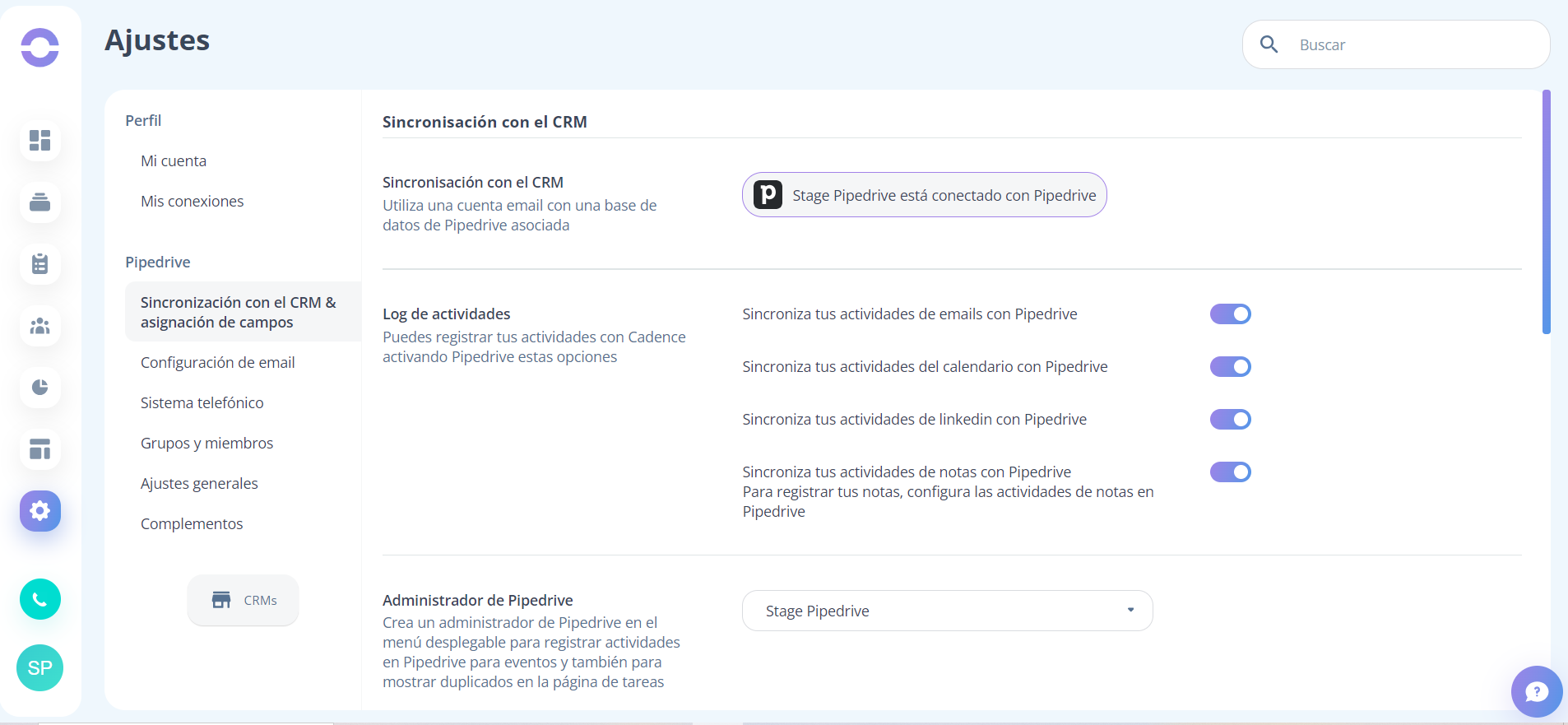The height and width of the screenshot is (725, 1568).
Task: Open the help chat bubble icon
Action: tap(1536, 691)
